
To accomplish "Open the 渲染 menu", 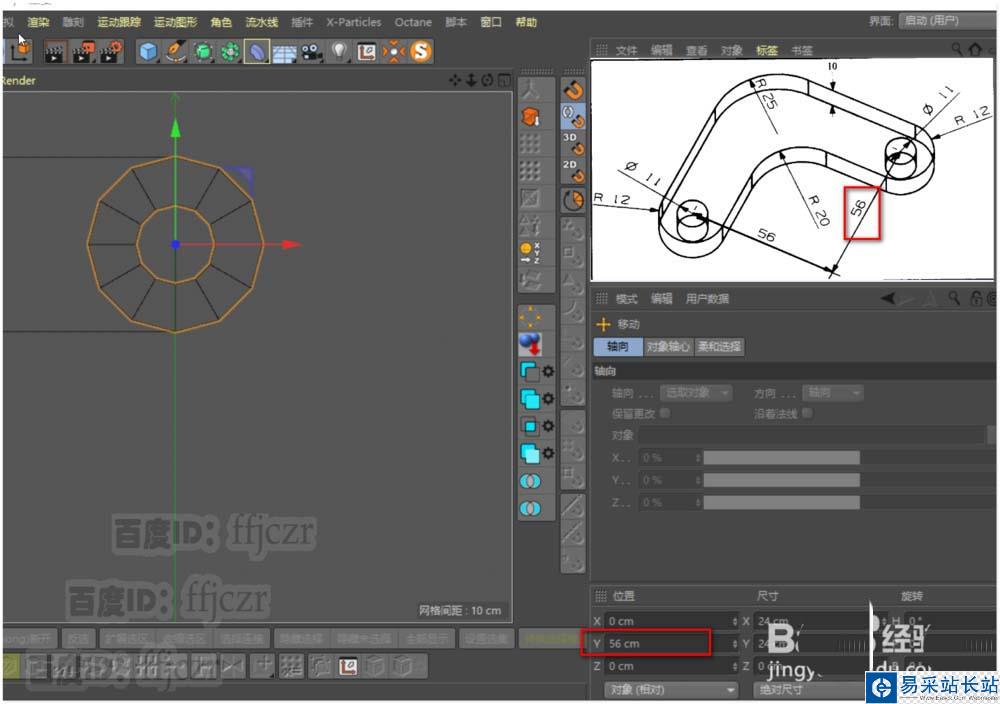I will [x=38, y=22].
